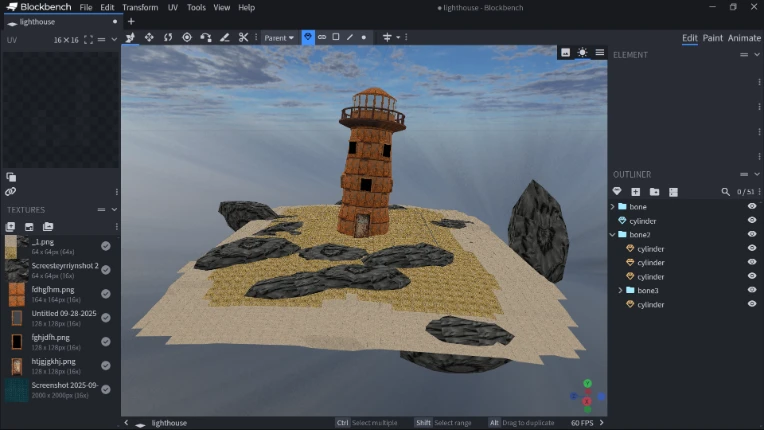Select the lighthouse project tab
764x430 pixels.
[x=61, y=22]
